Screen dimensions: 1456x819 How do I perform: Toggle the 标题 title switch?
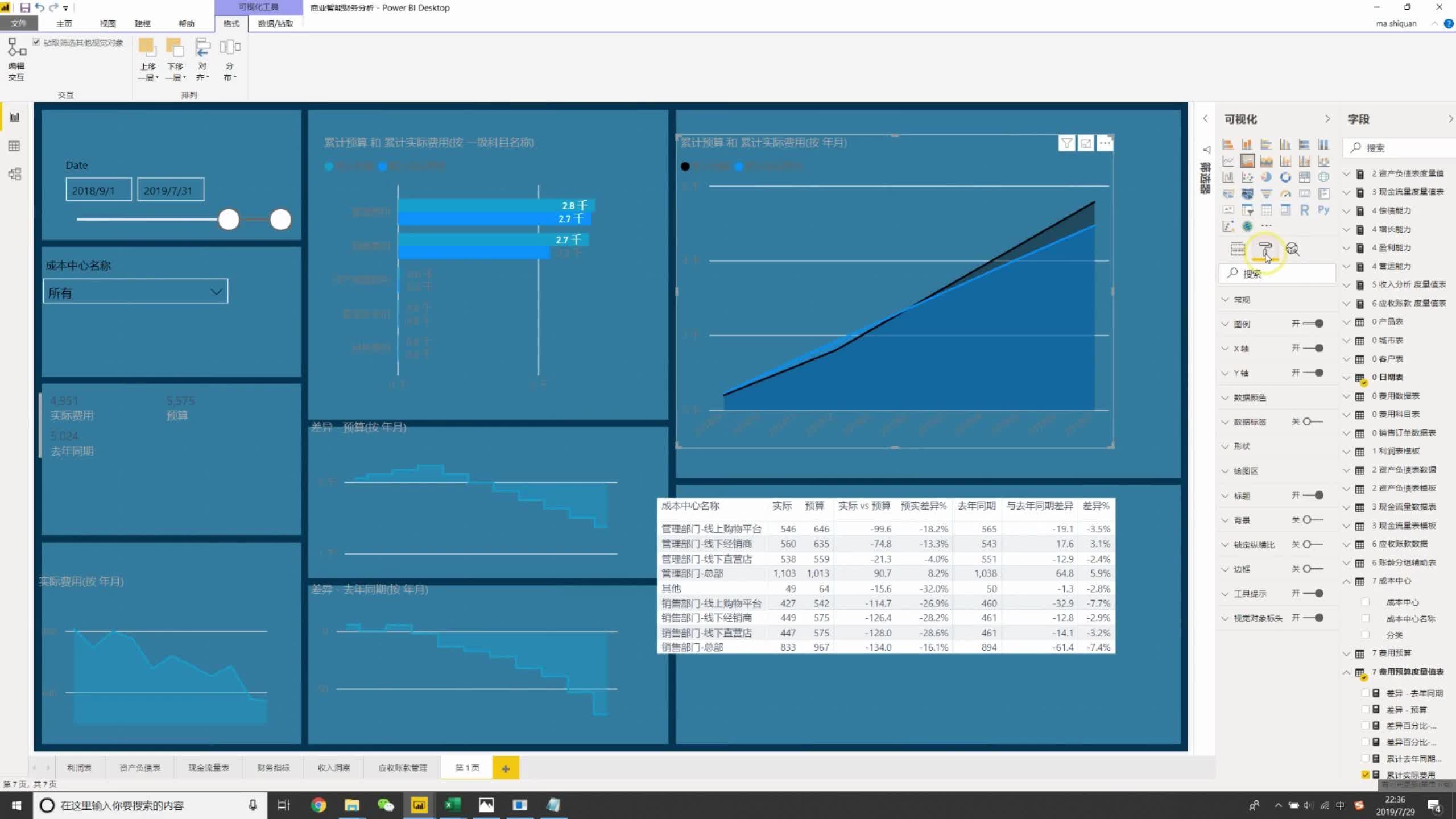tap(1313, 495)
